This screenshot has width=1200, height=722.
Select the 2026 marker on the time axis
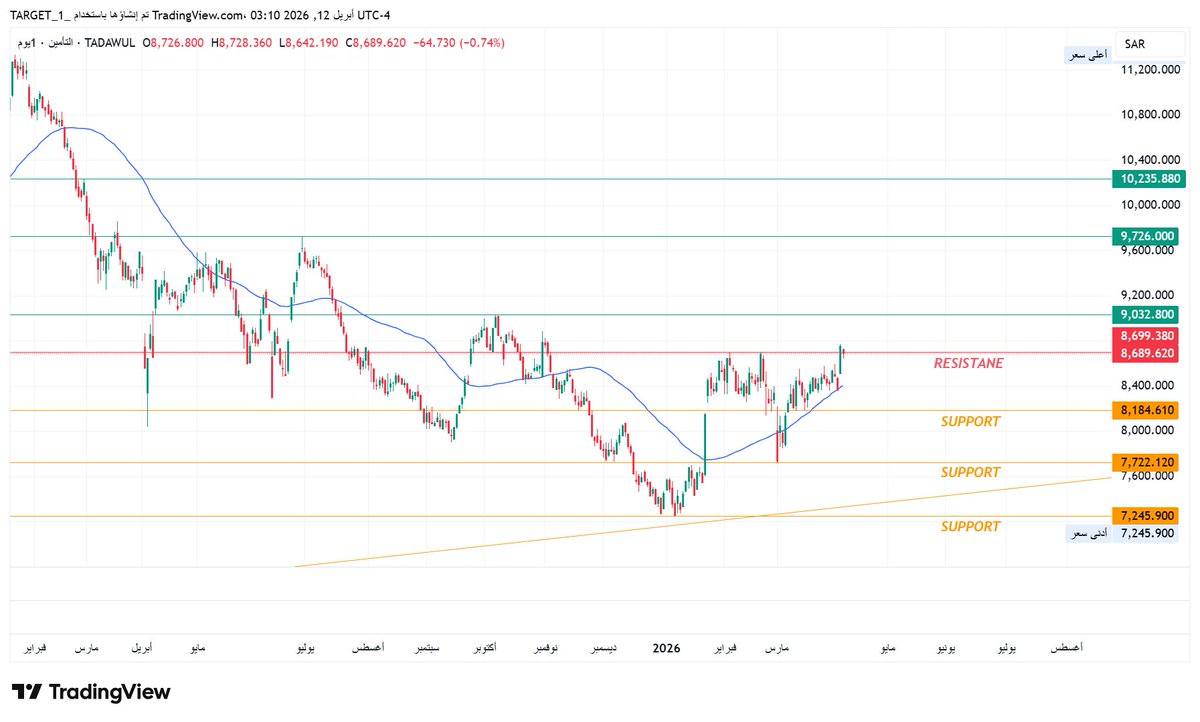coord(667,648)
